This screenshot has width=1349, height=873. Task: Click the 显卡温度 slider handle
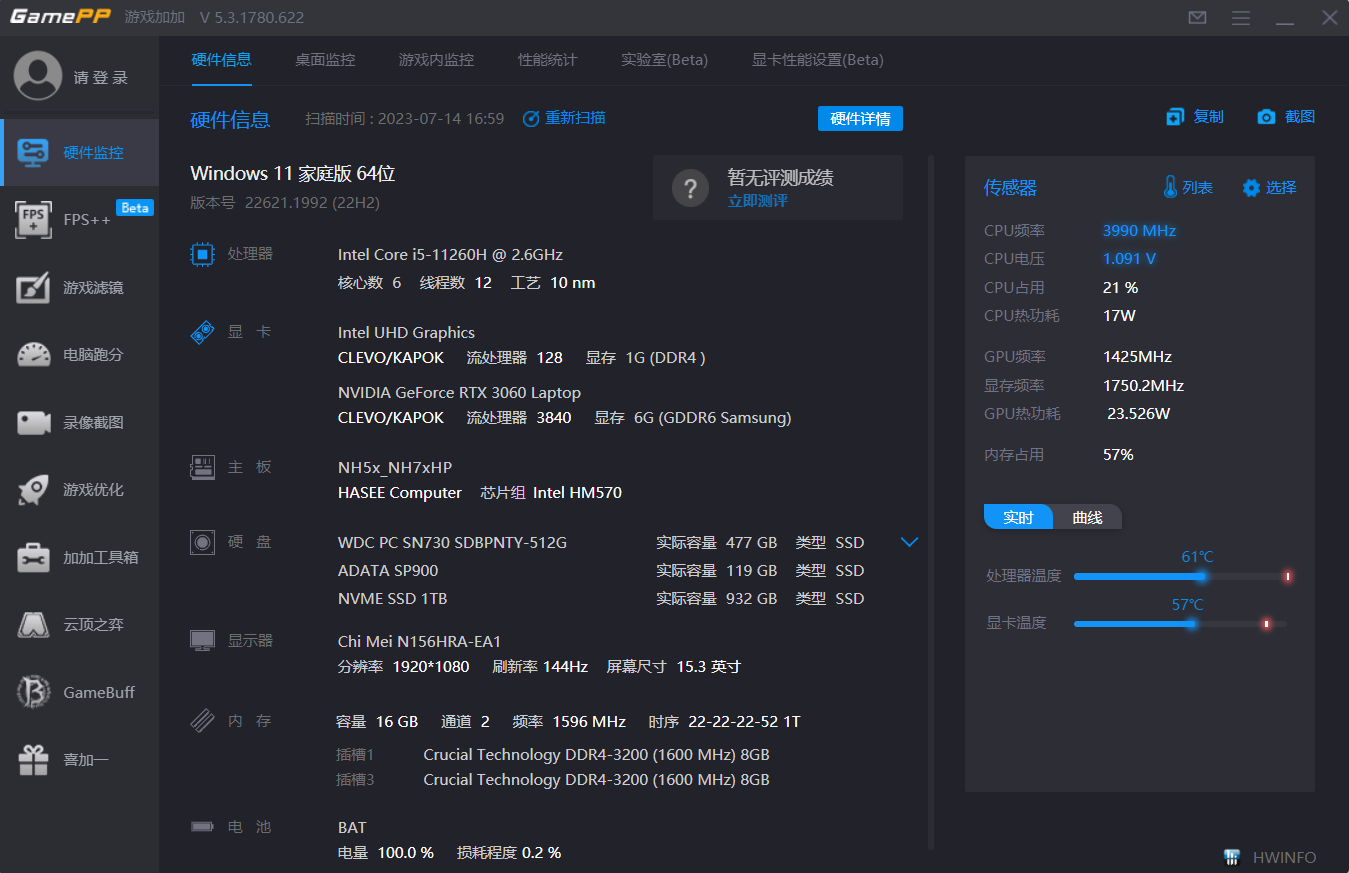point(1191,624)
